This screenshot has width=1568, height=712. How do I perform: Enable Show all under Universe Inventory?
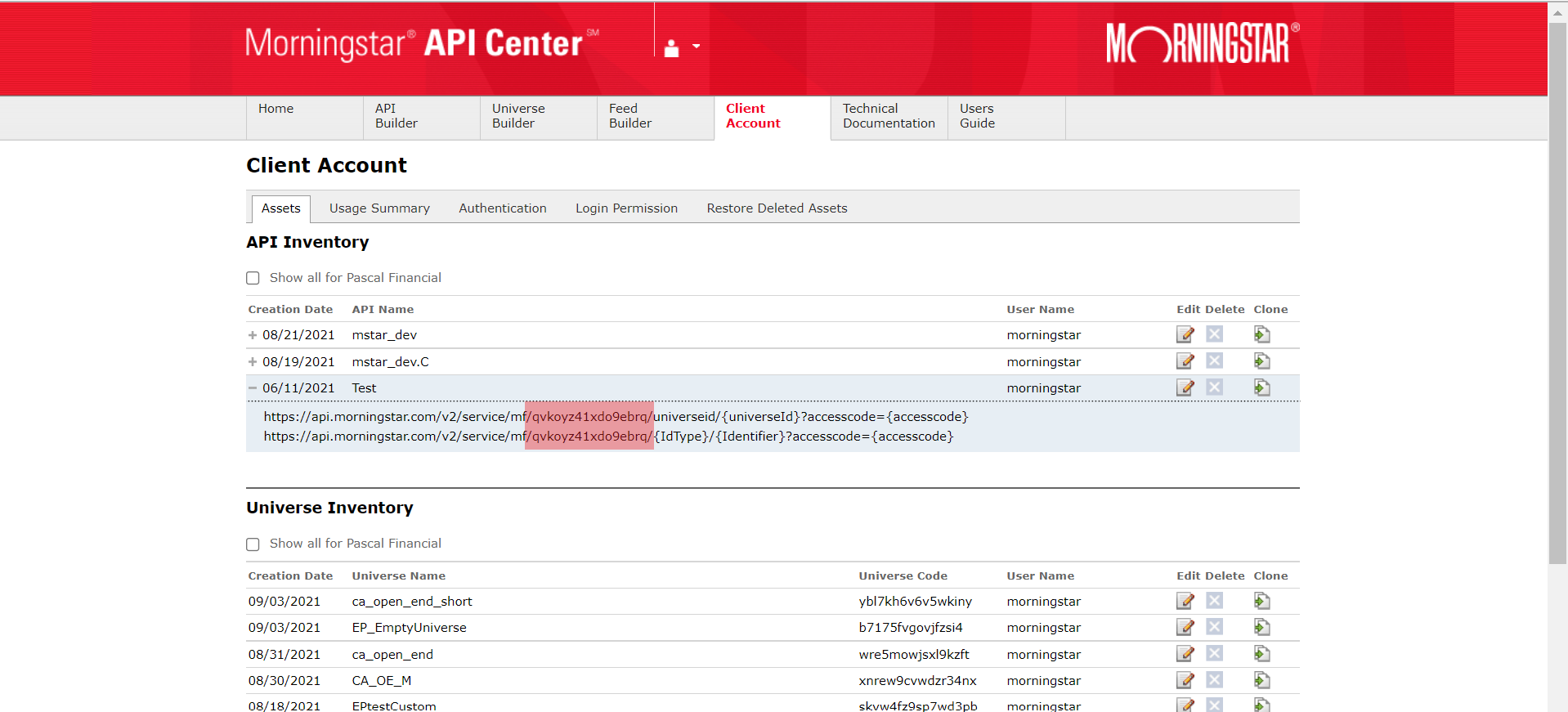[x=253, y=544]
